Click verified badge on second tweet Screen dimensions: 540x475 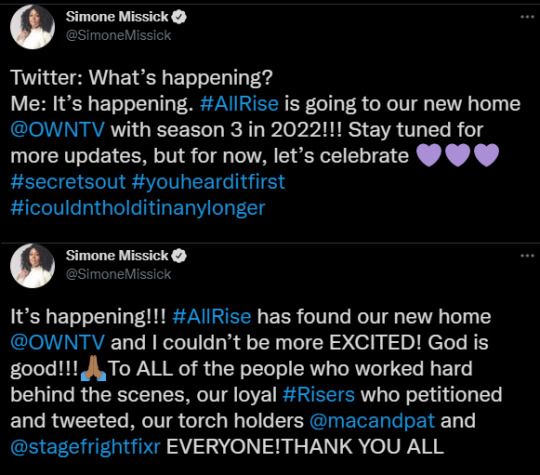[x=179, y=256]
